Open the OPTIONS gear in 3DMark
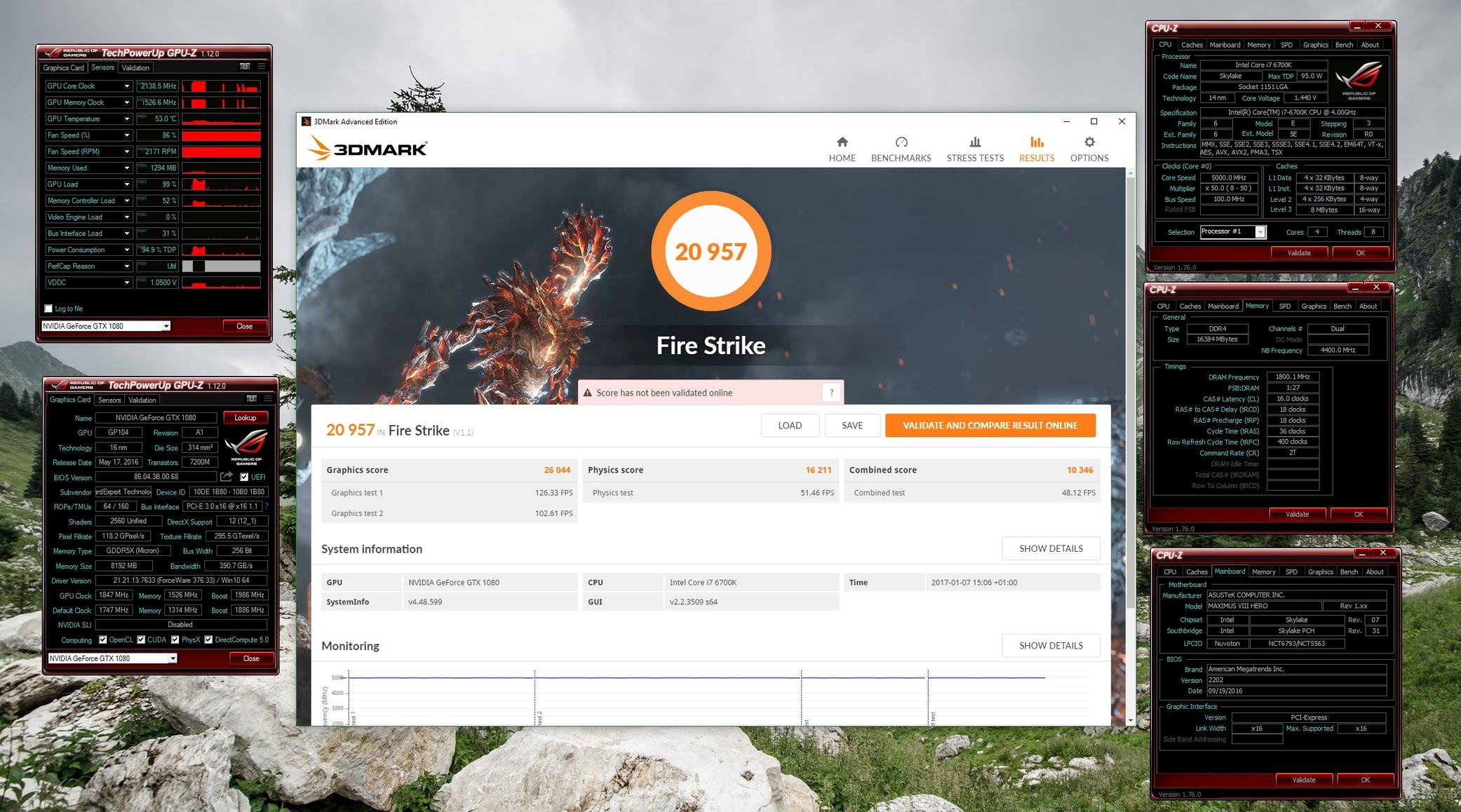 (x=1089, y=149)
